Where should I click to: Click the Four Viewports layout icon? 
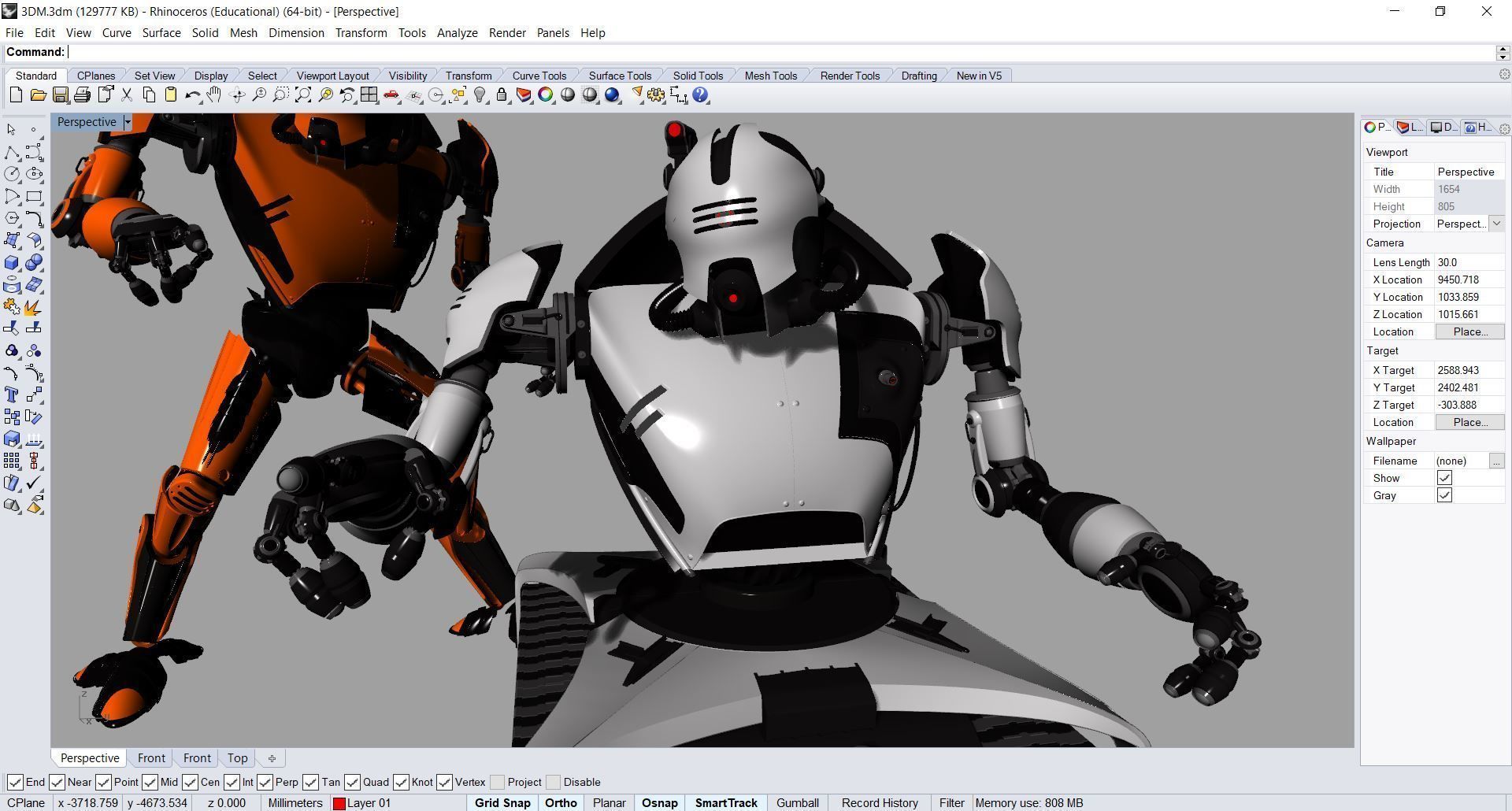[x=369, y=95]
